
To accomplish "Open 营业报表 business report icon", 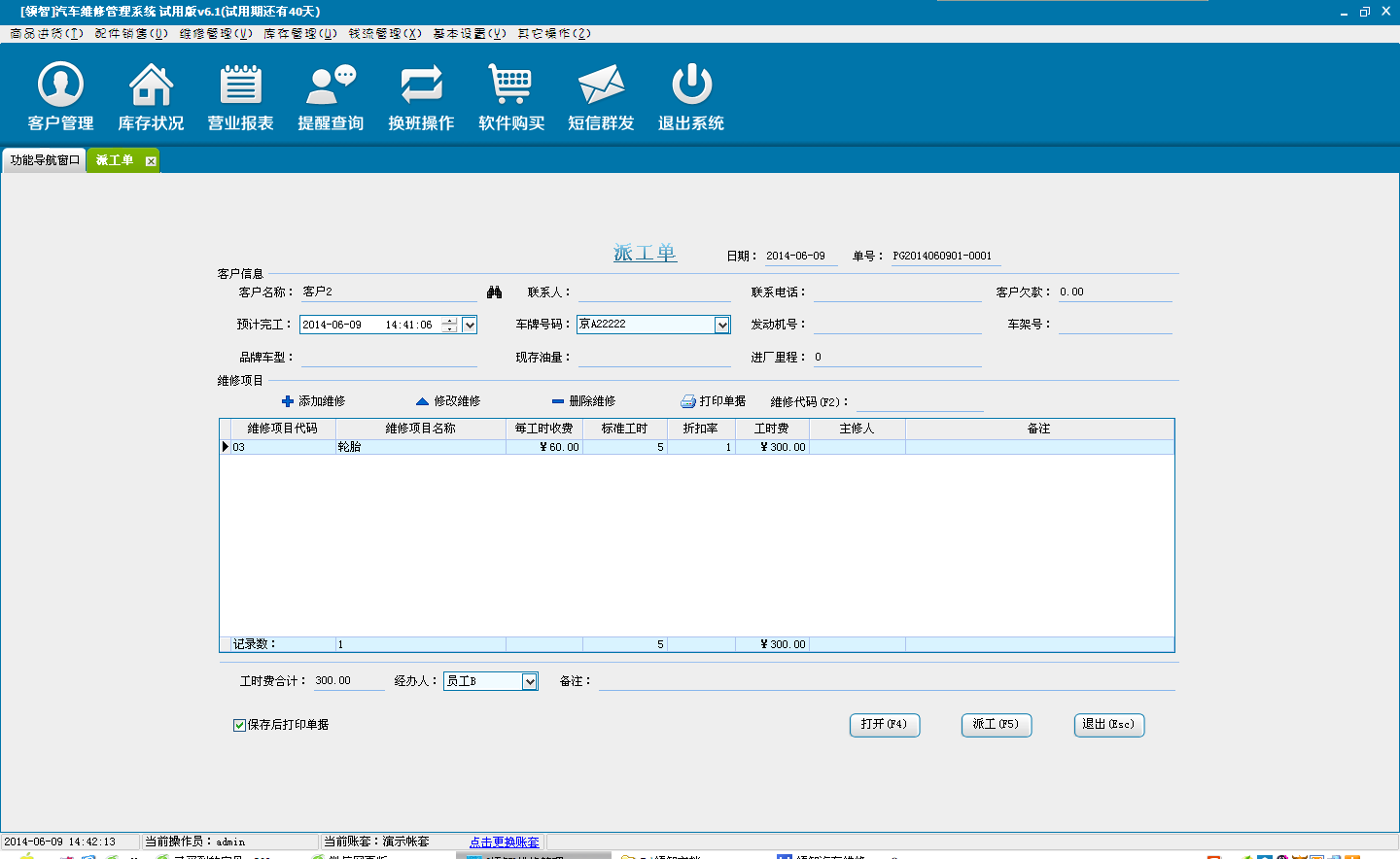I will click(x=240, y=86).
